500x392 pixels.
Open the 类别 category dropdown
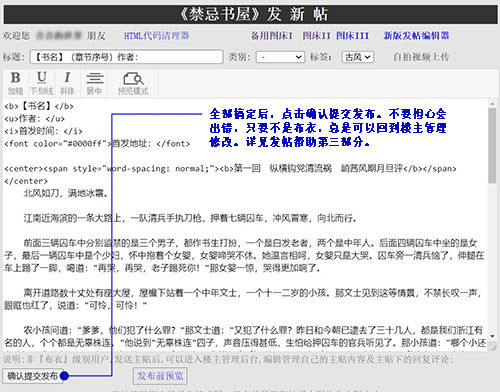coord(280,57)
